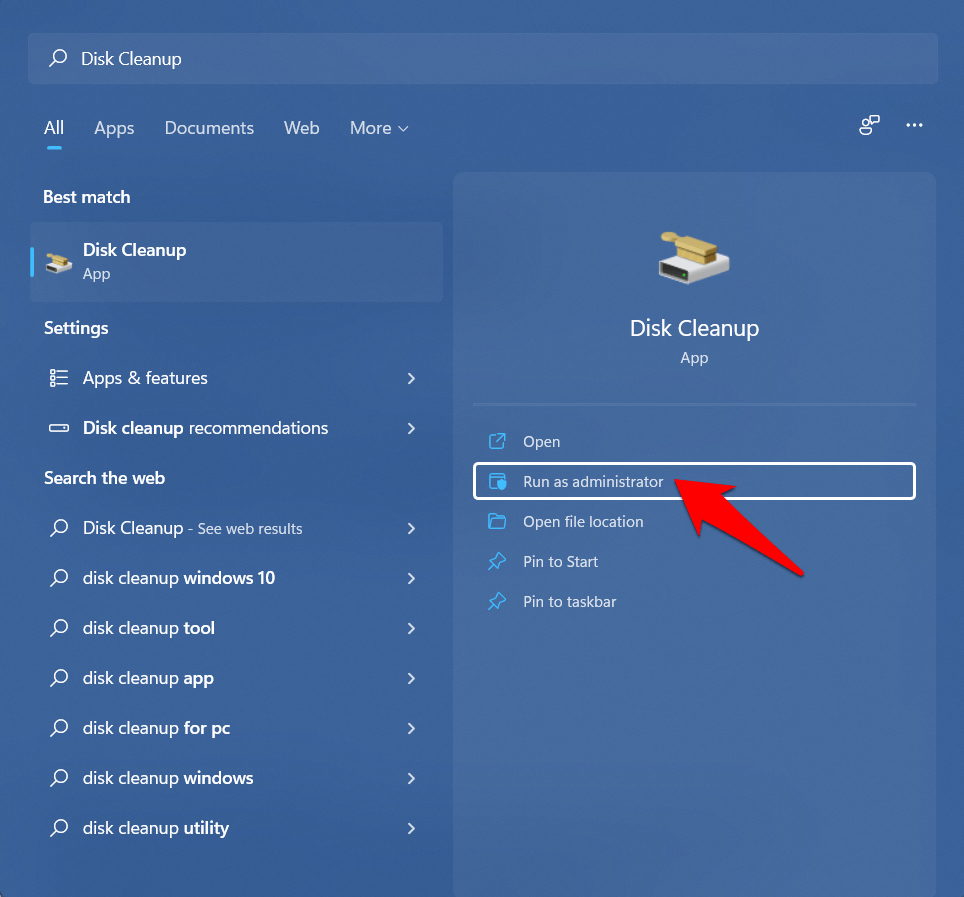Click the Open file location folder icon

[x=497, y=522]
